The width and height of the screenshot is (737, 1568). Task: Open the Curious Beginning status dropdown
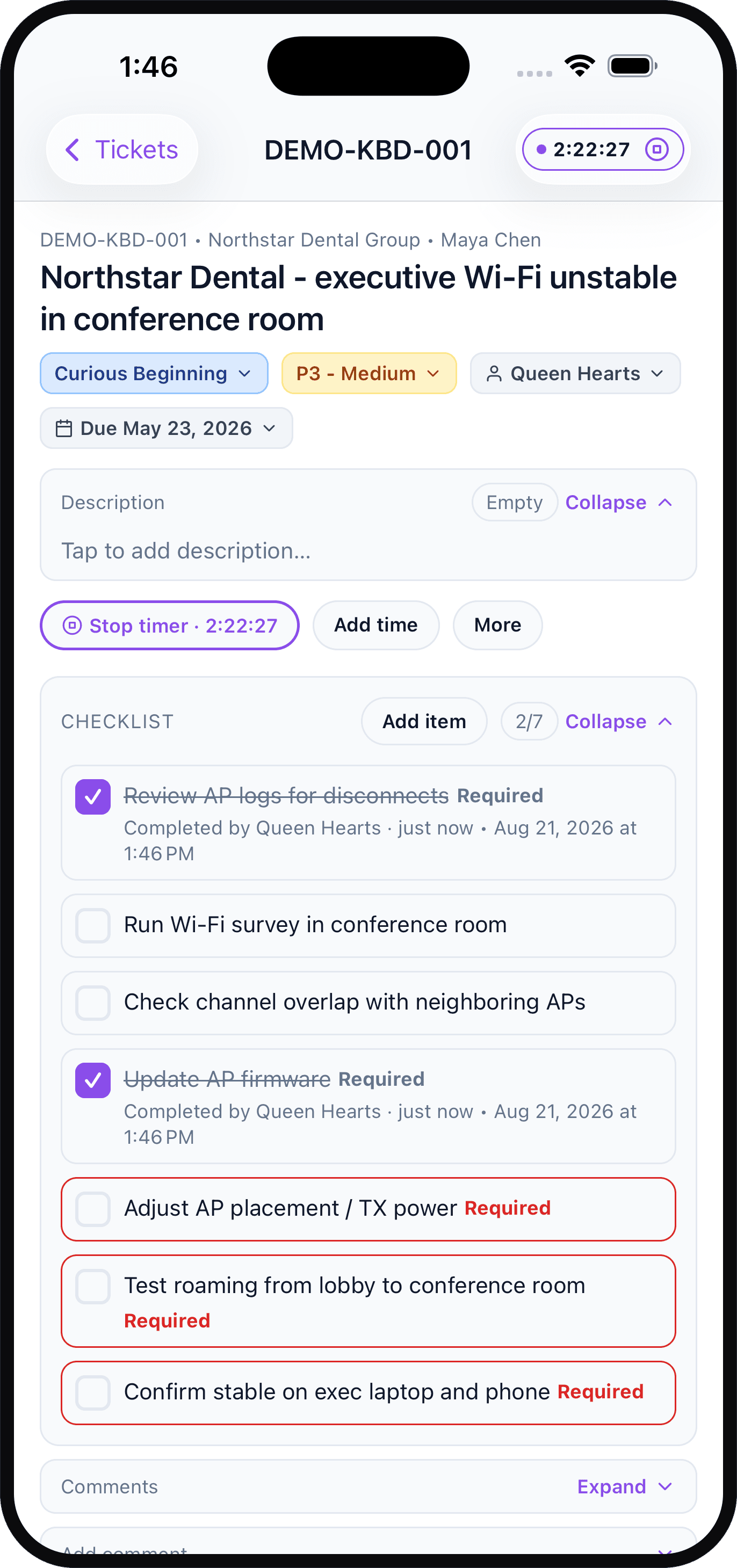click(154, 373)
